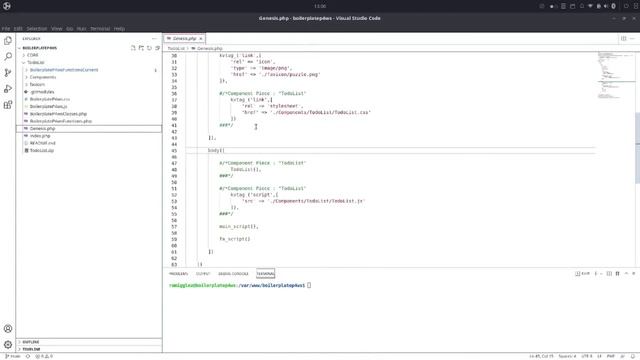Open the Manage gear icon

click(x=8, y=344)
